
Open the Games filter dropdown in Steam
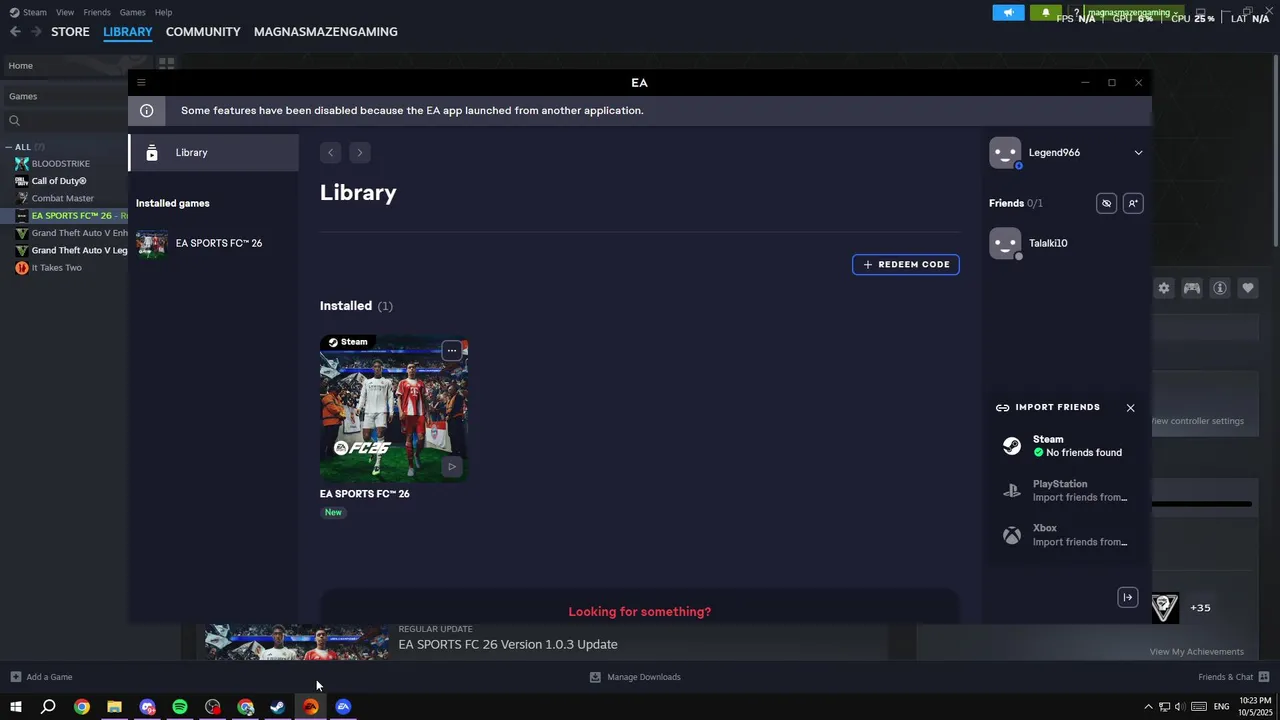66,97
